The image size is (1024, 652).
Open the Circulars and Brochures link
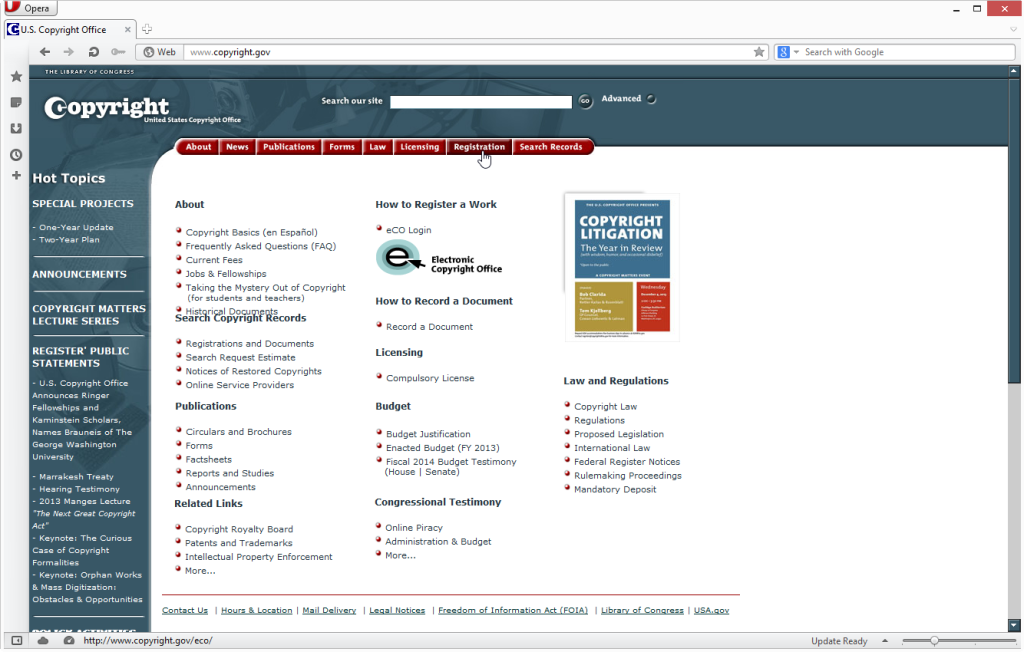[x=238, y=432]
